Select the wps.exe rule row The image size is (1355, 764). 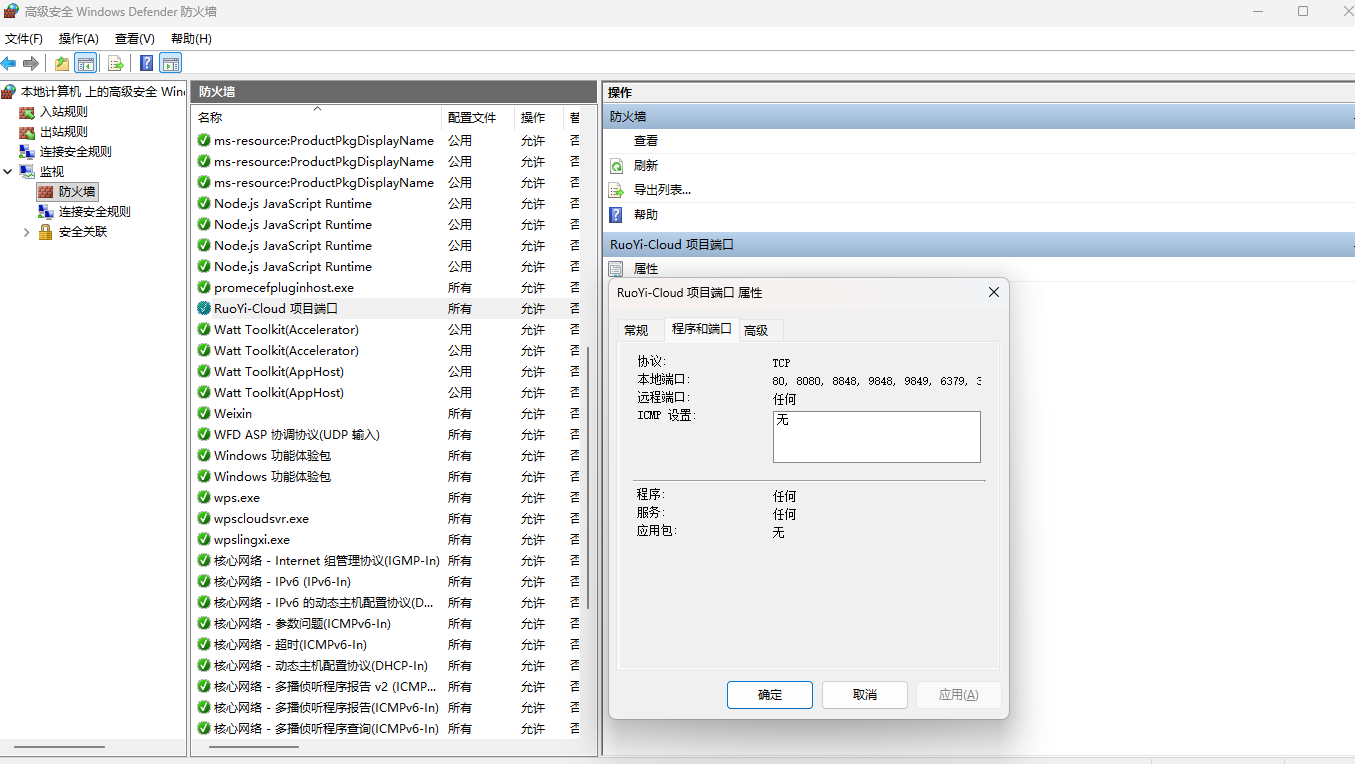click(x=388, y=498)
